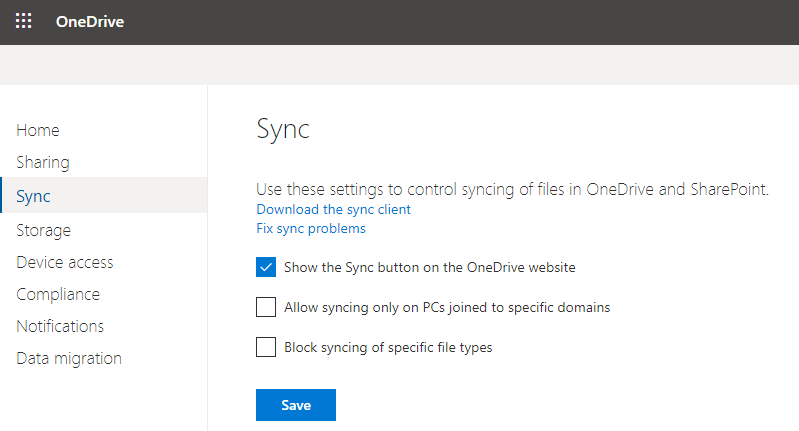Enable the syncing only on domain-joined PCs checkbox
The height and width of the screenshot is (431, 799).
266,307
